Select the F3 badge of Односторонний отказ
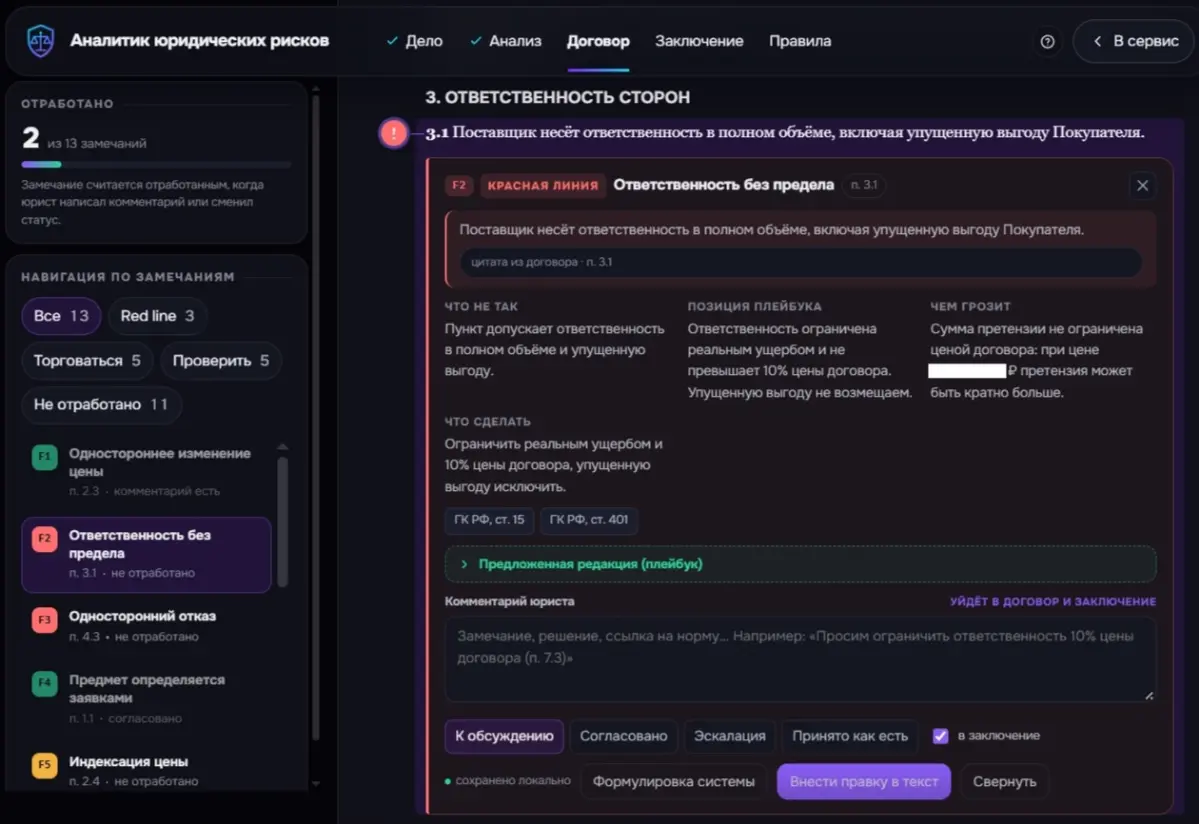1199x824 pixels. (44, 619)
